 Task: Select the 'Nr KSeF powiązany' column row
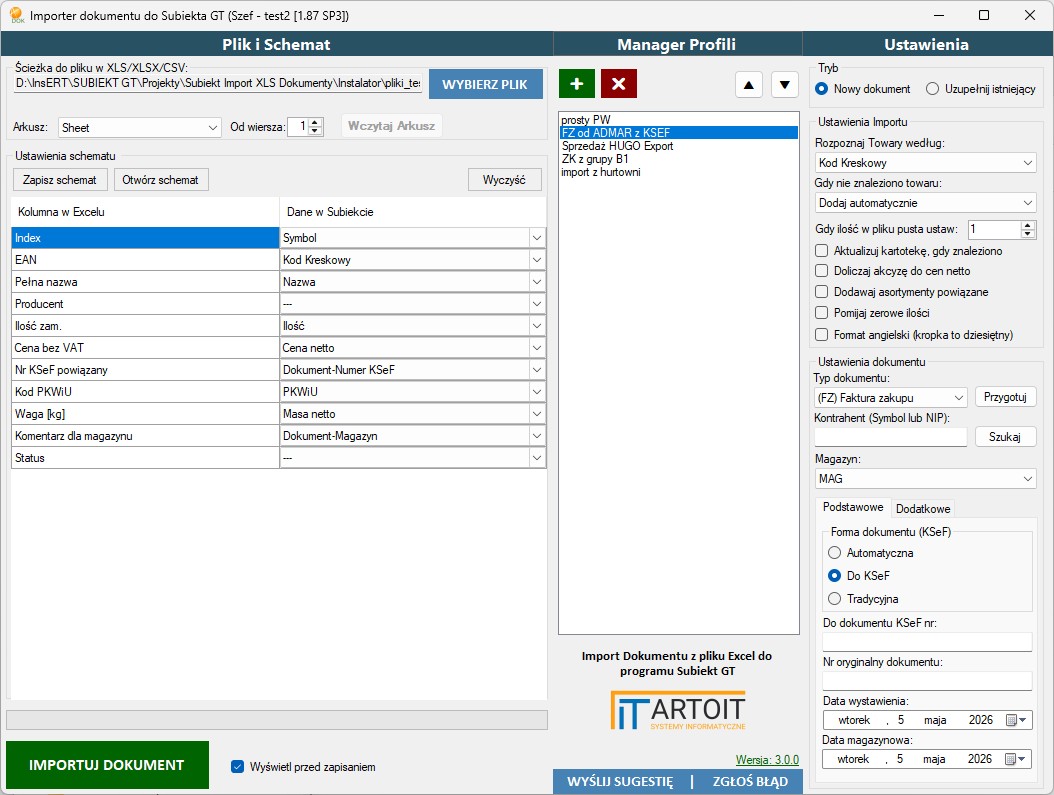pyautogui.click(x=145, y=370)
